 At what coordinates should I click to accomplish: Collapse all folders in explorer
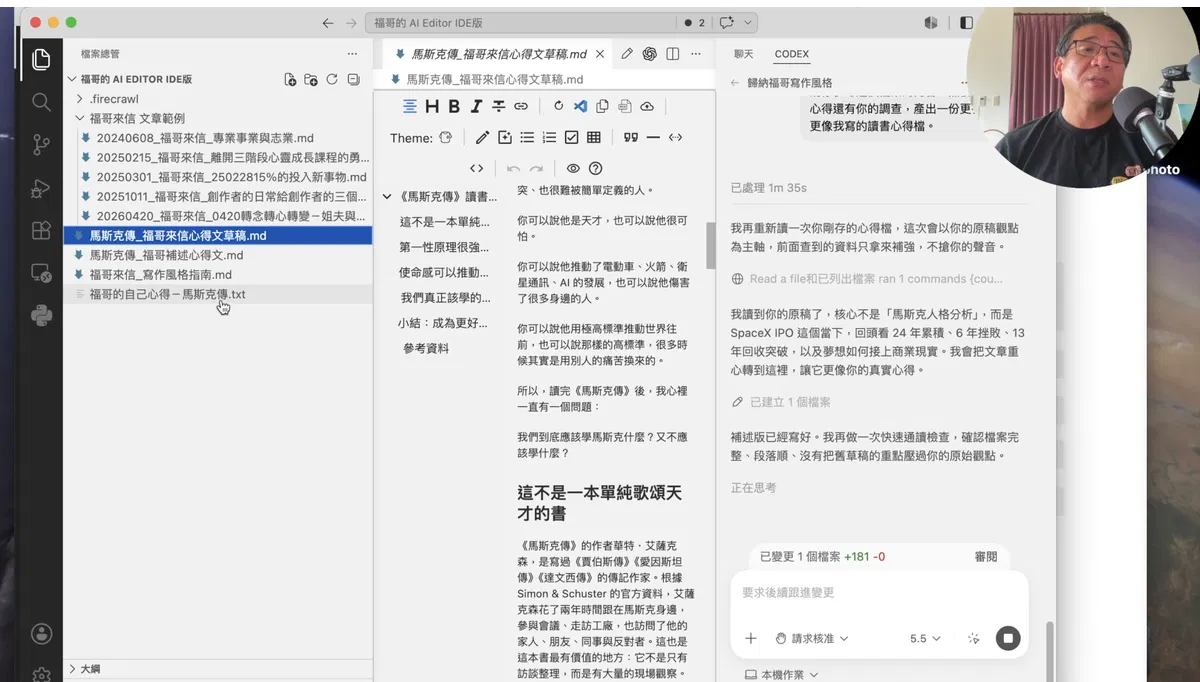click(353, 79)
